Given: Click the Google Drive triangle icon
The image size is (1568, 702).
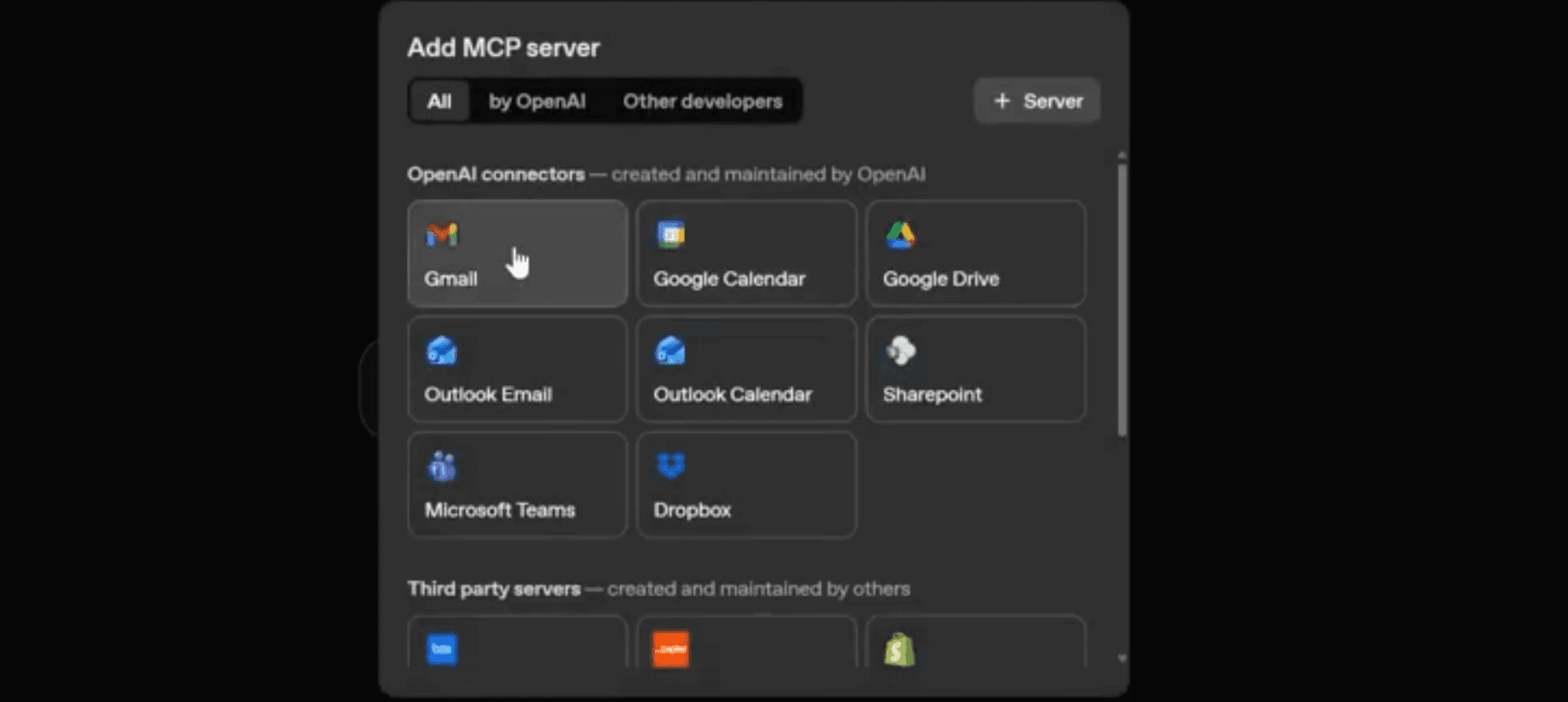Looking at the screenshot, I should (x=901, y=235).
